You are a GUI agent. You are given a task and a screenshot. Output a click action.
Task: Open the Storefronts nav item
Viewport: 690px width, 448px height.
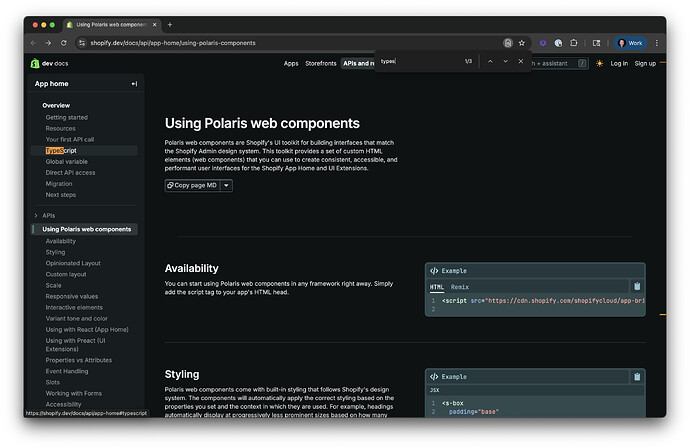[321, 63]
